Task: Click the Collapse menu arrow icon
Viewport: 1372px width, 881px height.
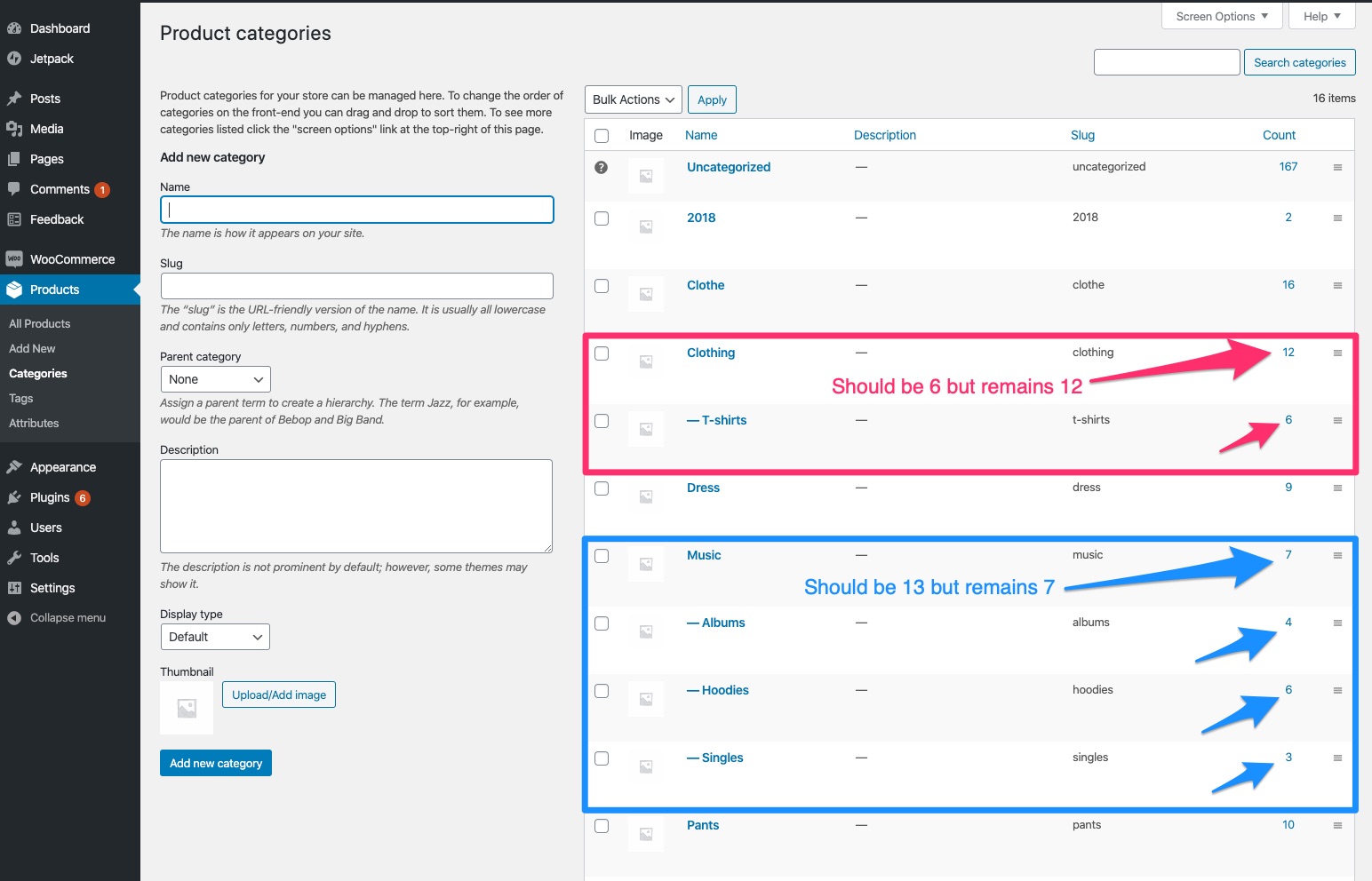Action: [x=14, y=618]
